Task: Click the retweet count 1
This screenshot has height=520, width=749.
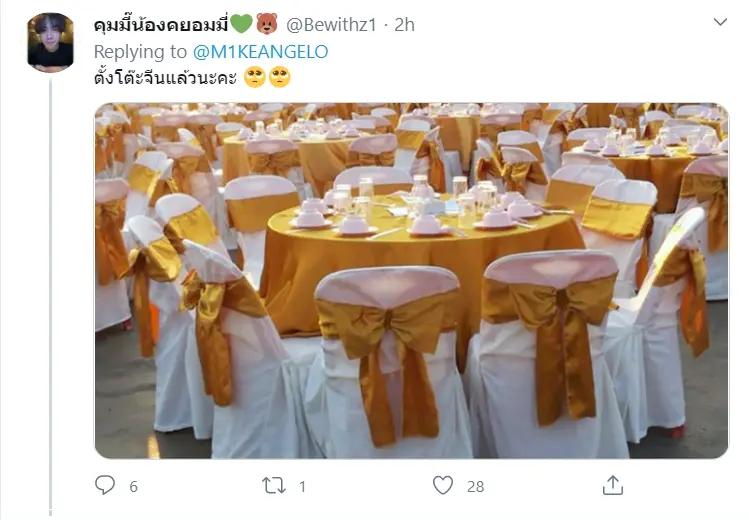Action: tap(302, 487)
